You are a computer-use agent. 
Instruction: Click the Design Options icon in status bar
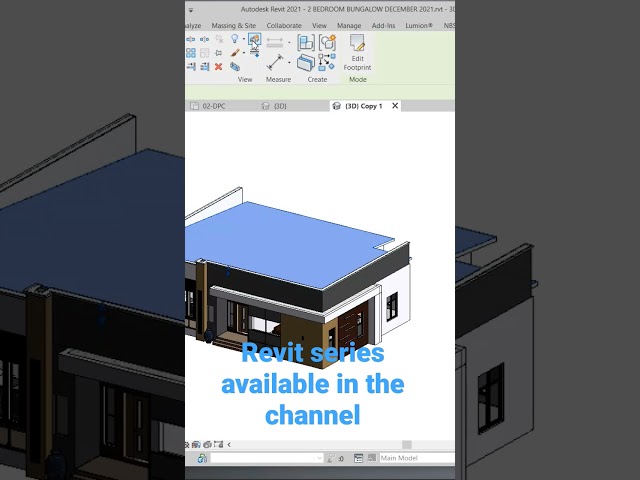358,458
